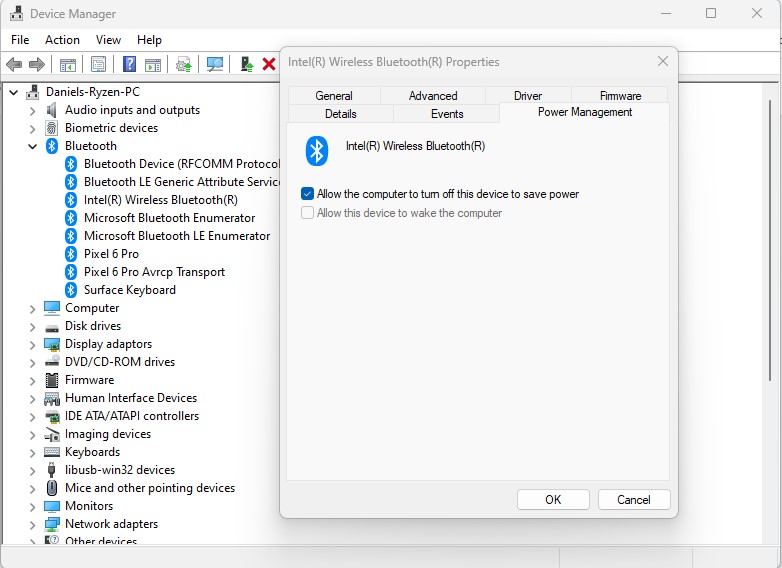Image resolution: width=782 pixels, height=568 pixels.
Task: Expand the Keyboards category
Action: (32, 453)
